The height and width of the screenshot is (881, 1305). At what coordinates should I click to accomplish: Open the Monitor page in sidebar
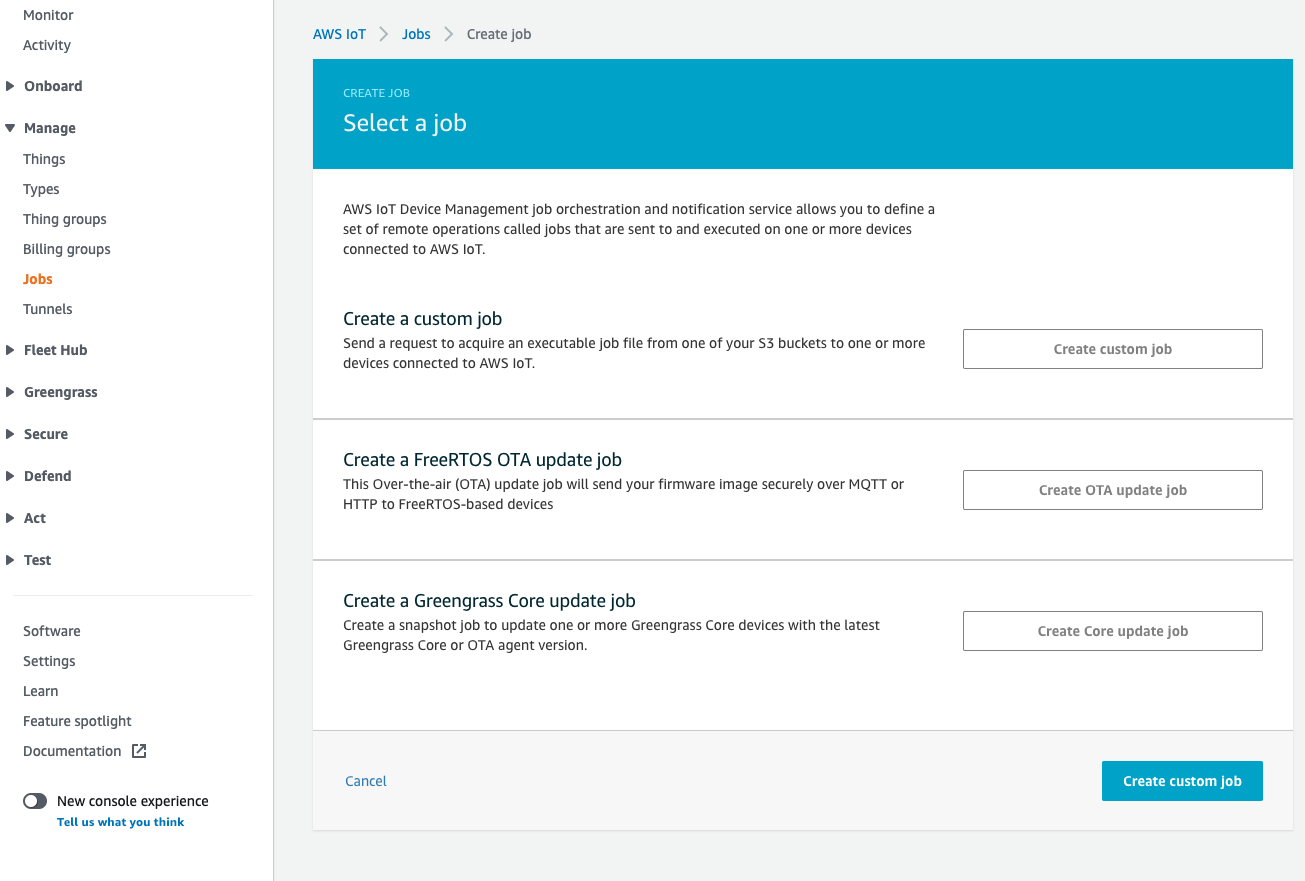(48, 15)
